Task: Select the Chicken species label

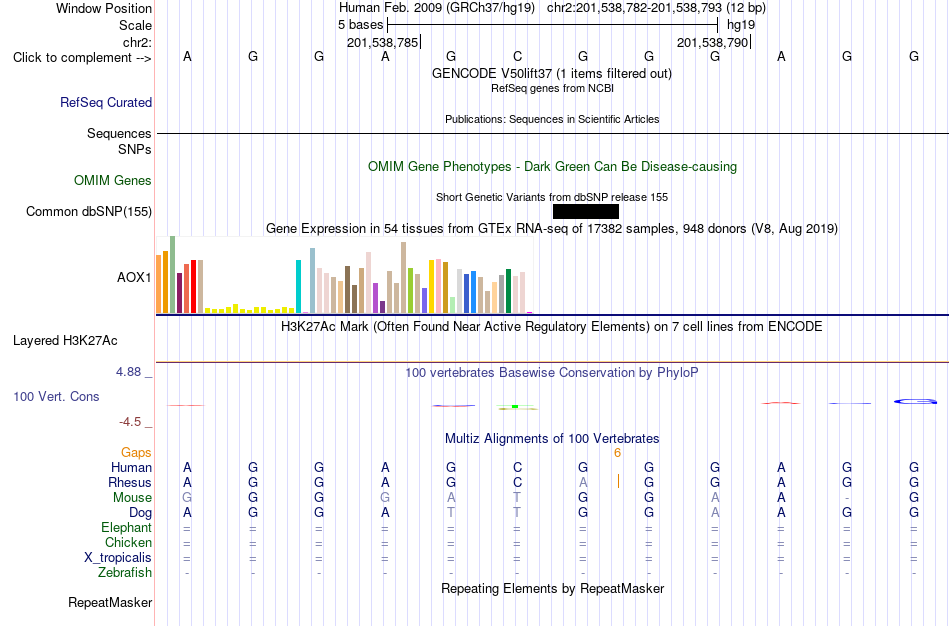Action: [x=128, y=542]
